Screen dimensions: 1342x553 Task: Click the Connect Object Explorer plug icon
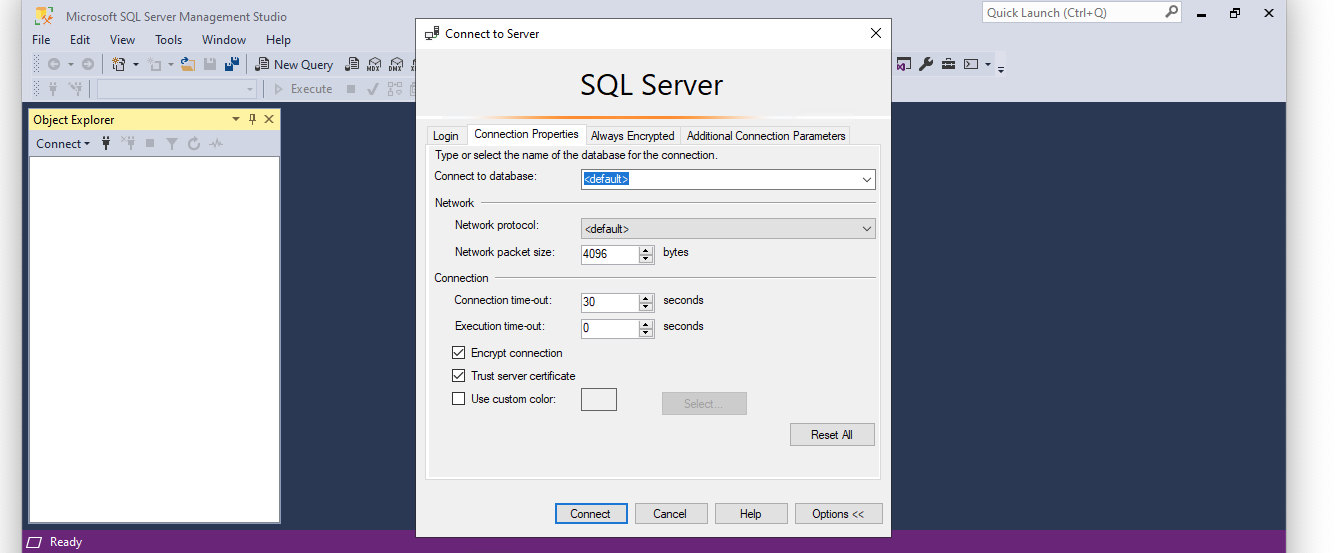tap(106, 144)
